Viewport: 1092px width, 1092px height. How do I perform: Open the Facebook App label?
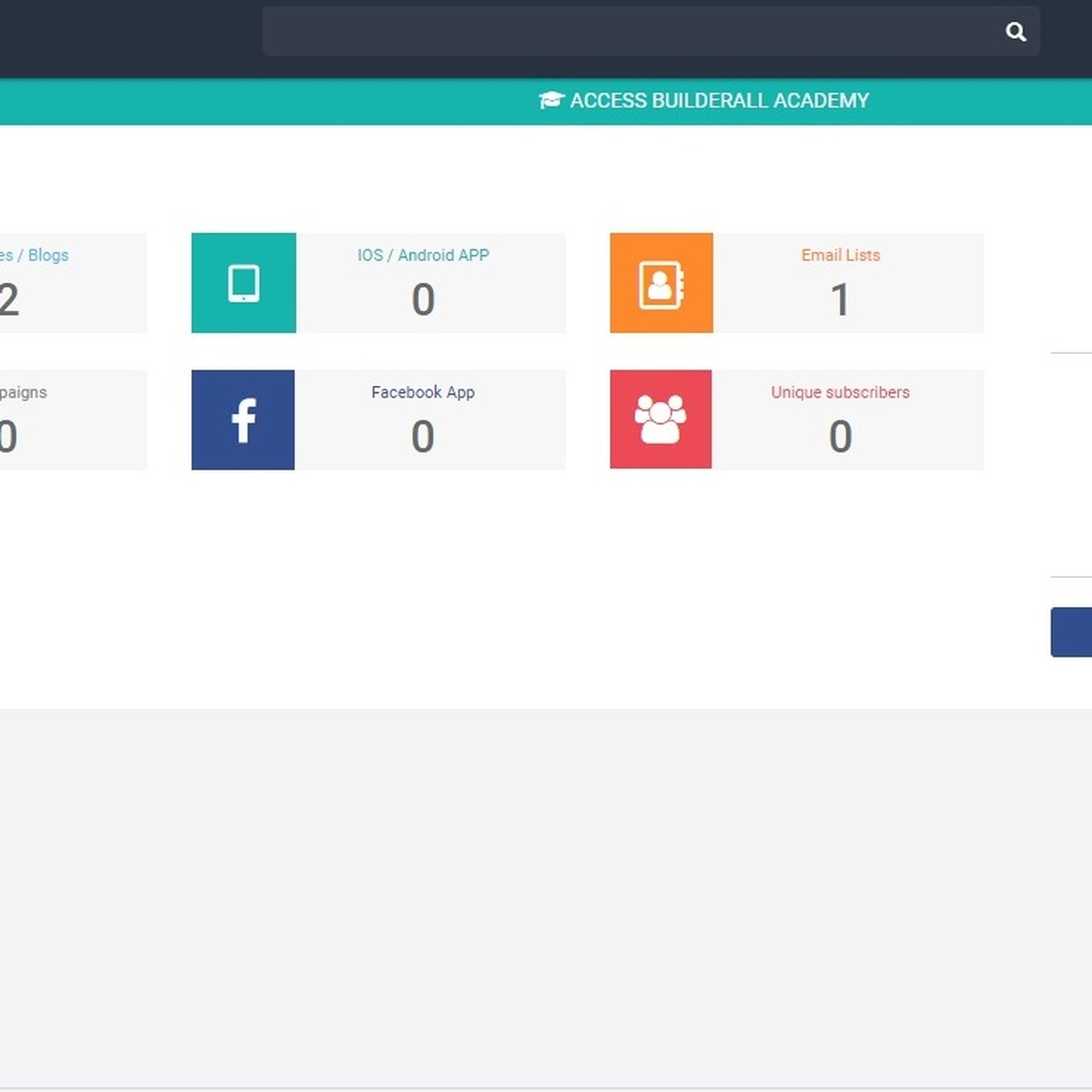coord(423,392)
